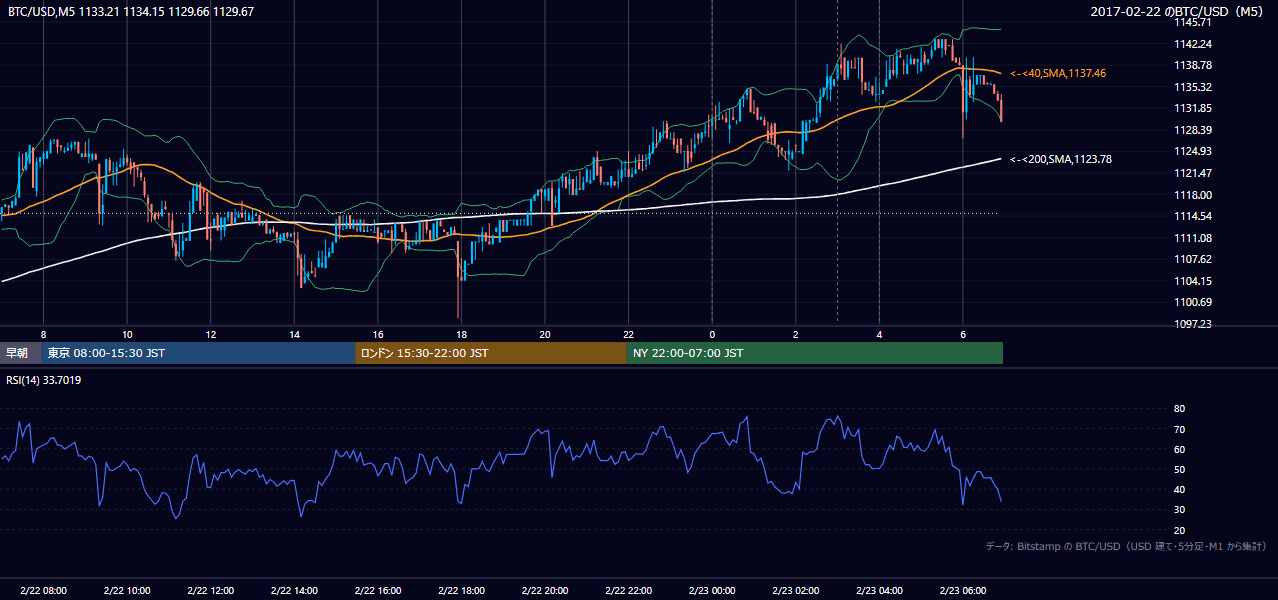Click the 1135.32 price axis label

(1194, 87)
